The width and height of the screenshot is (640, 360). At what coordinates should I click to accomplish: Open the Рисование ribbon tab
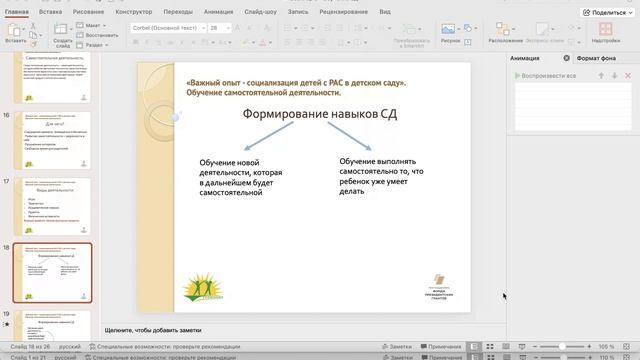89,12
